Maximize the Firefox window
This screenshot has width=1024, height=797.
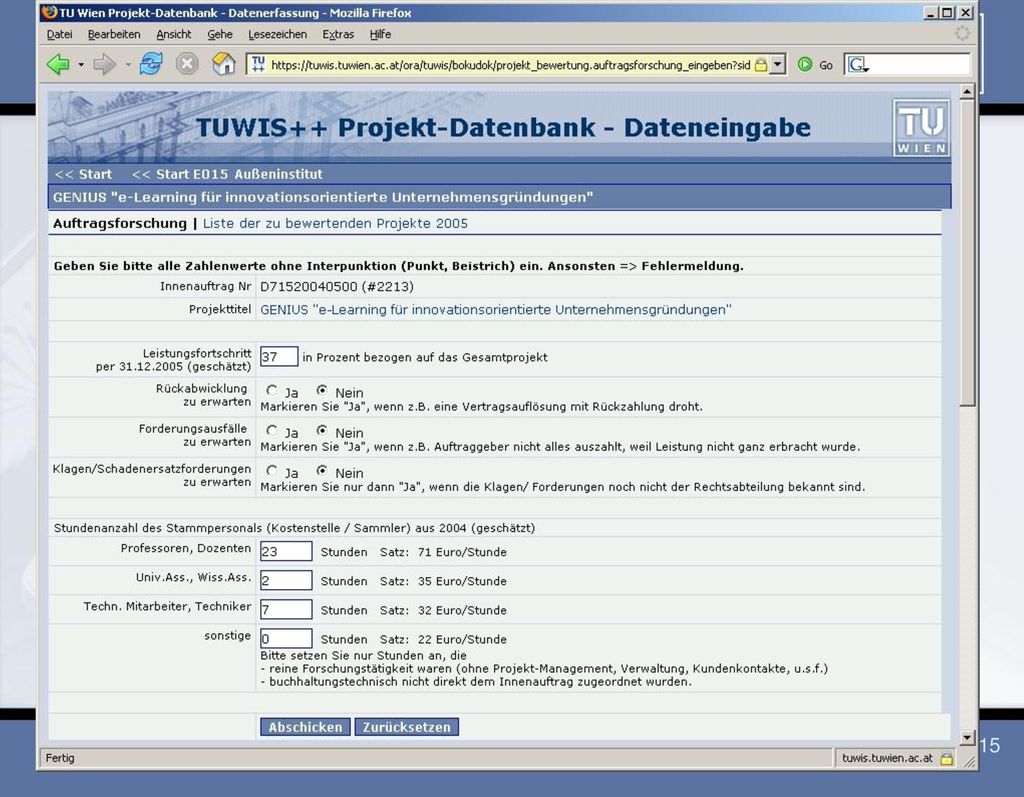click(948, 12)
